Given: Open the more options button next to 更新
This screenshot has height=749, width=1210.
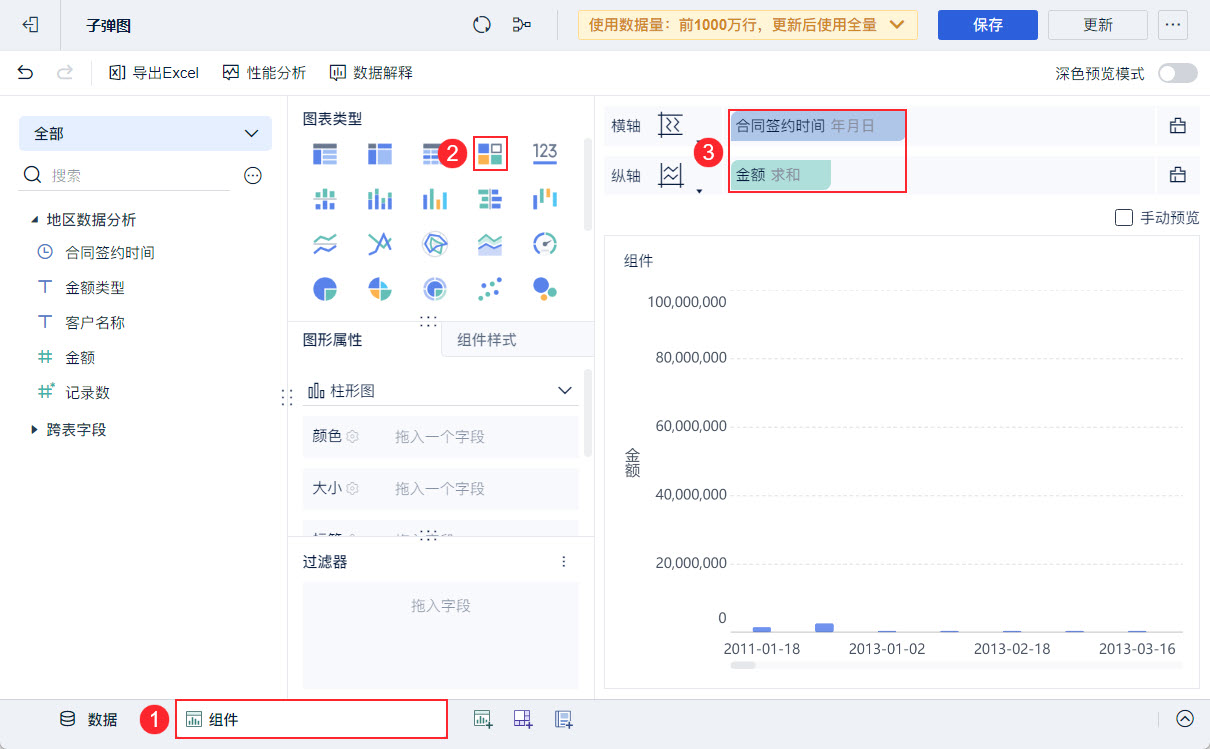Looking at the screenshot, I should (1173, 25).
